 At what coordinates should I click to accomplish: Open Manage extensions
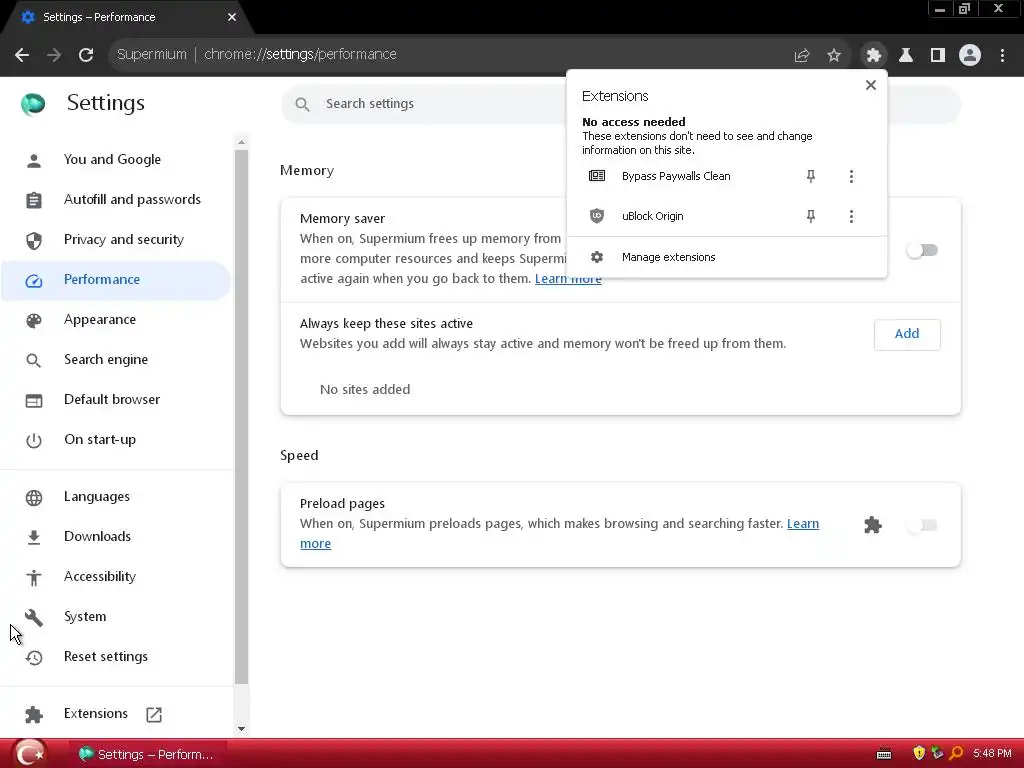coord(726,257)
